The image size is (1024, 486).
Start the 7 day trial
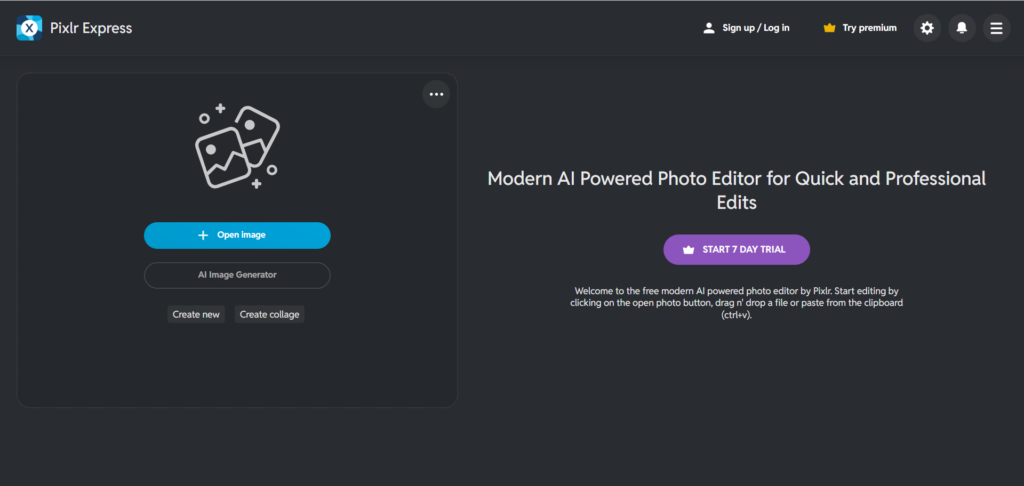737,250
